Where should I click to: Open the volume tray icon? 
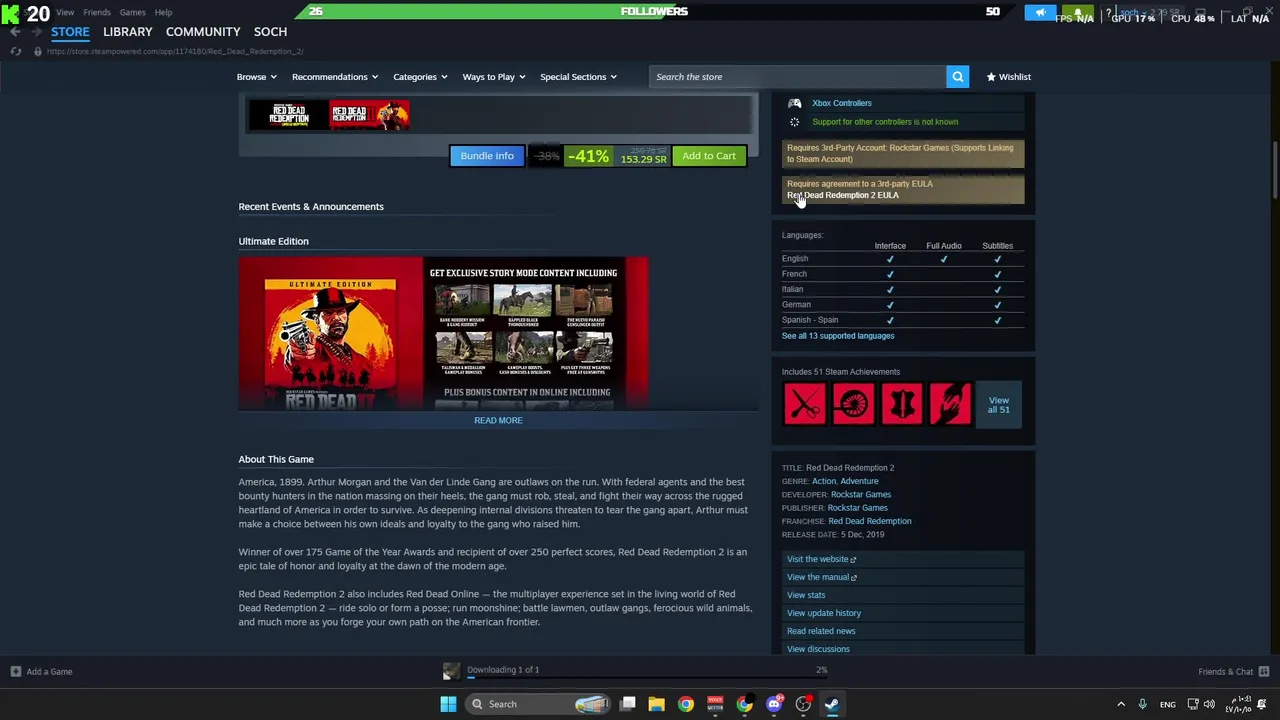click(1209, 704)
